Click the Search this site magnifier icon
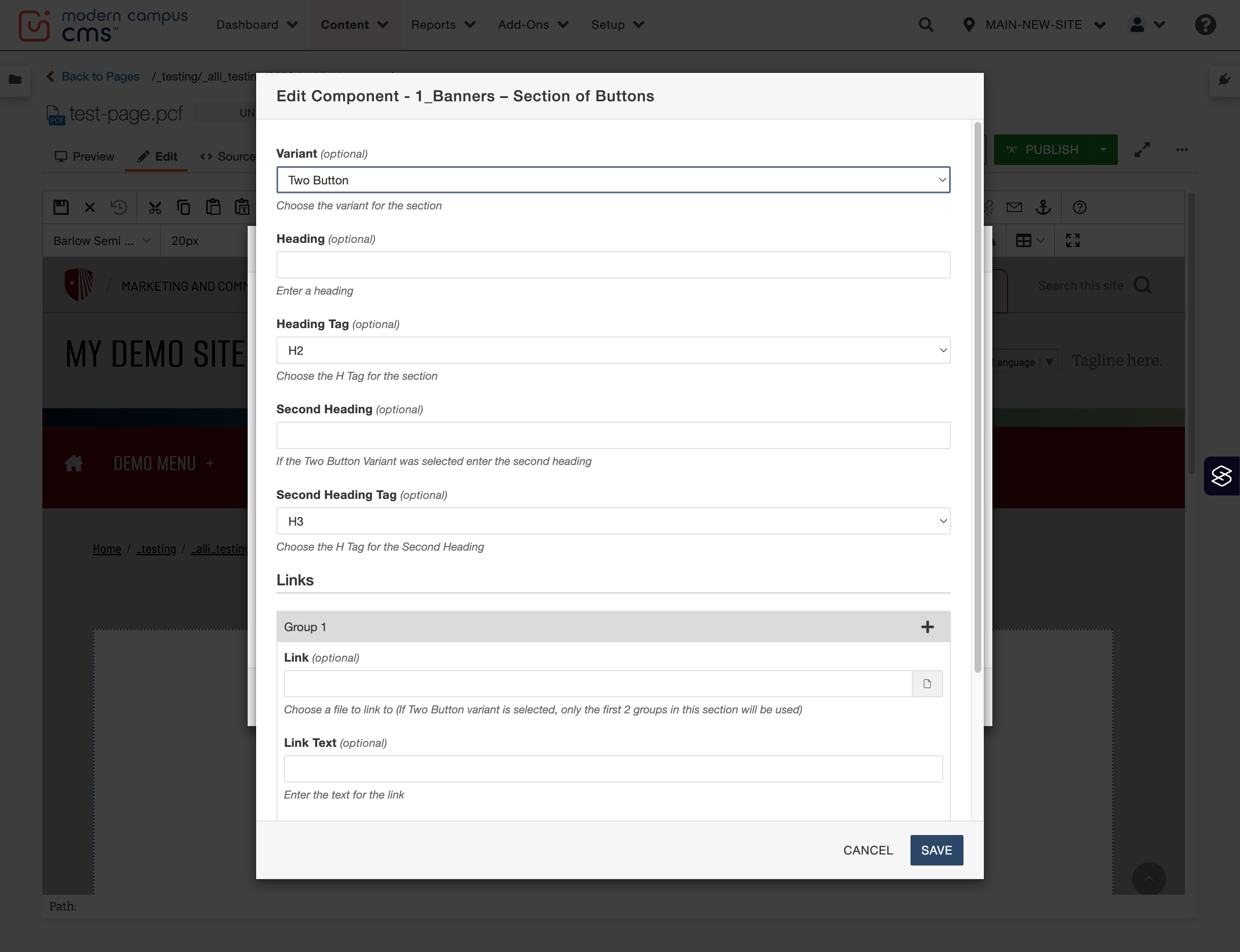The image size is (1240, 952). [x=1142, y=285]
